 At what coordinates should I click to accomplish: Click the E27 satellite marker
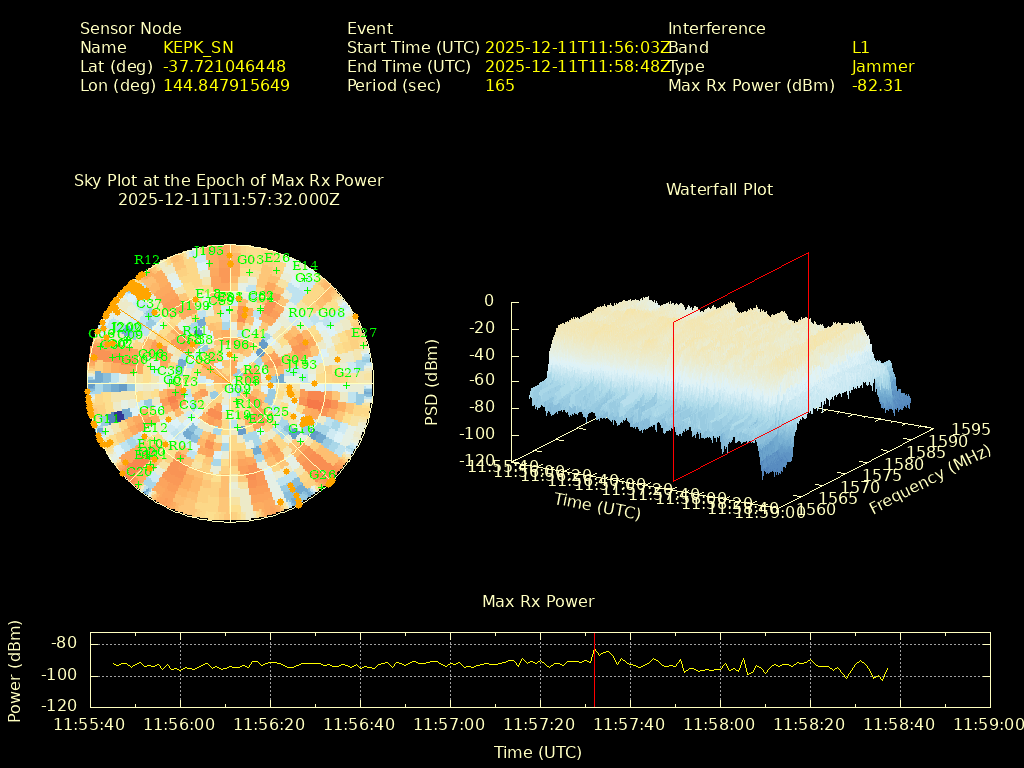tap(364, 345)
